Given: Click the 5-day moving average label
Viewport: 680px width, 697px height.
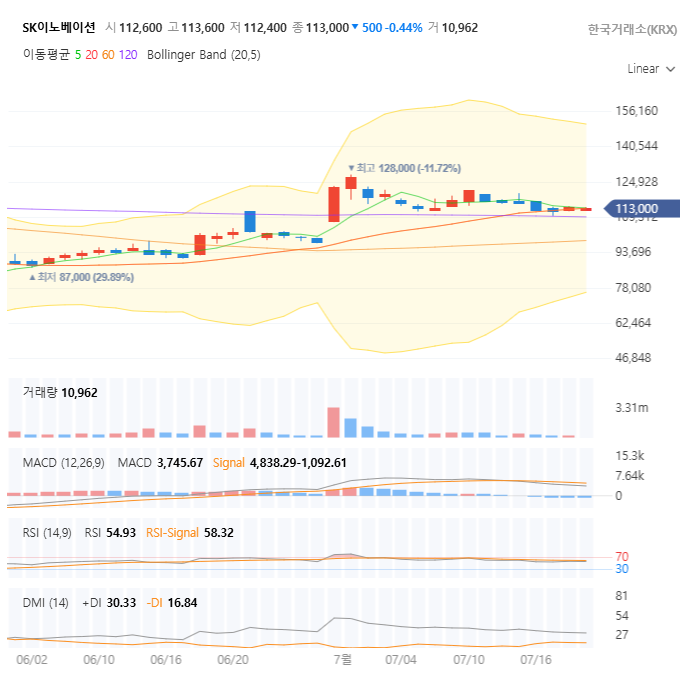Looking at the screenshot, I should click(78, 55).
